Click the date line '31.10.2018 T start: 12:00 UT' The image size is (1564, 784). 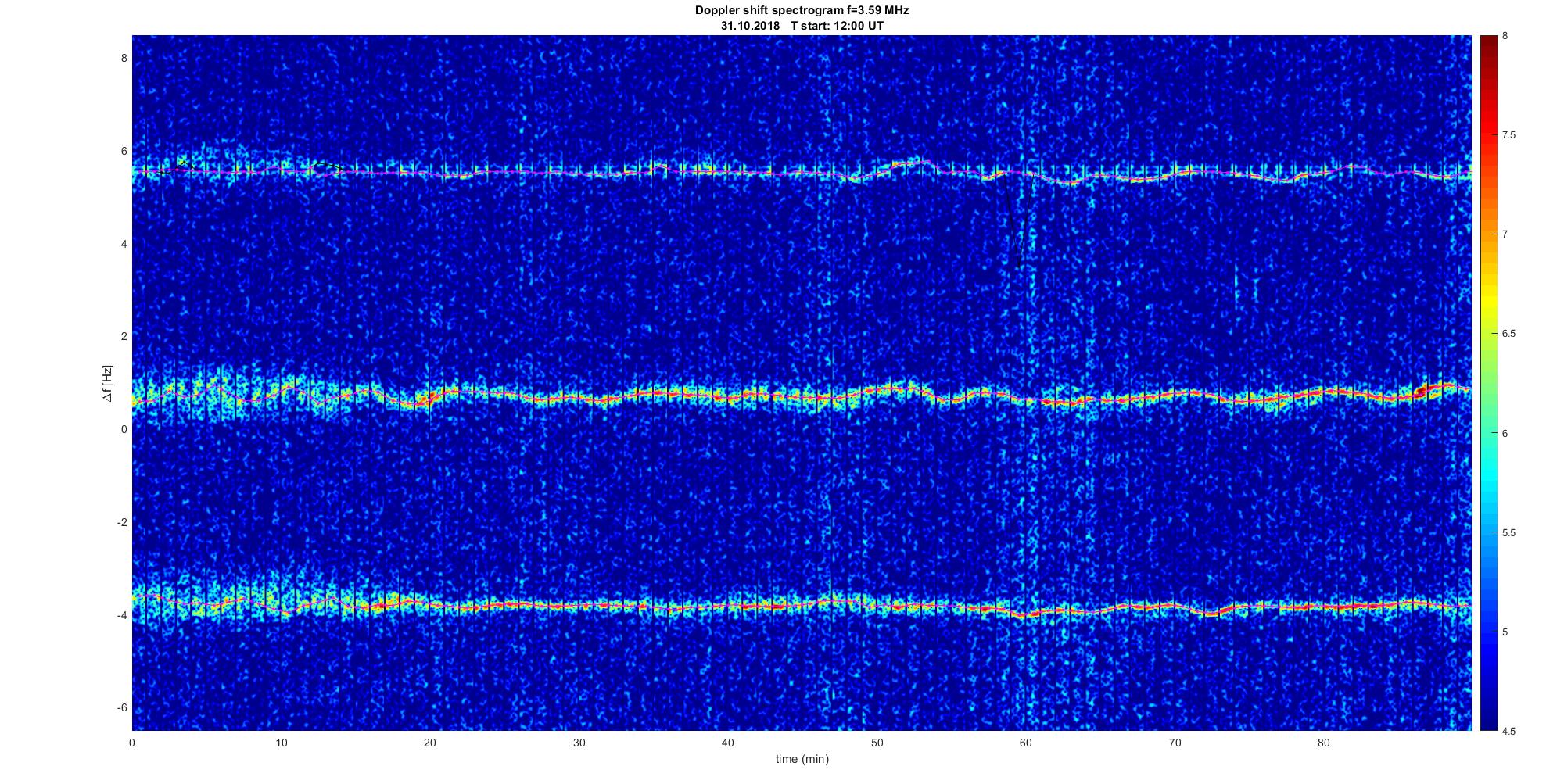[802, 26]
